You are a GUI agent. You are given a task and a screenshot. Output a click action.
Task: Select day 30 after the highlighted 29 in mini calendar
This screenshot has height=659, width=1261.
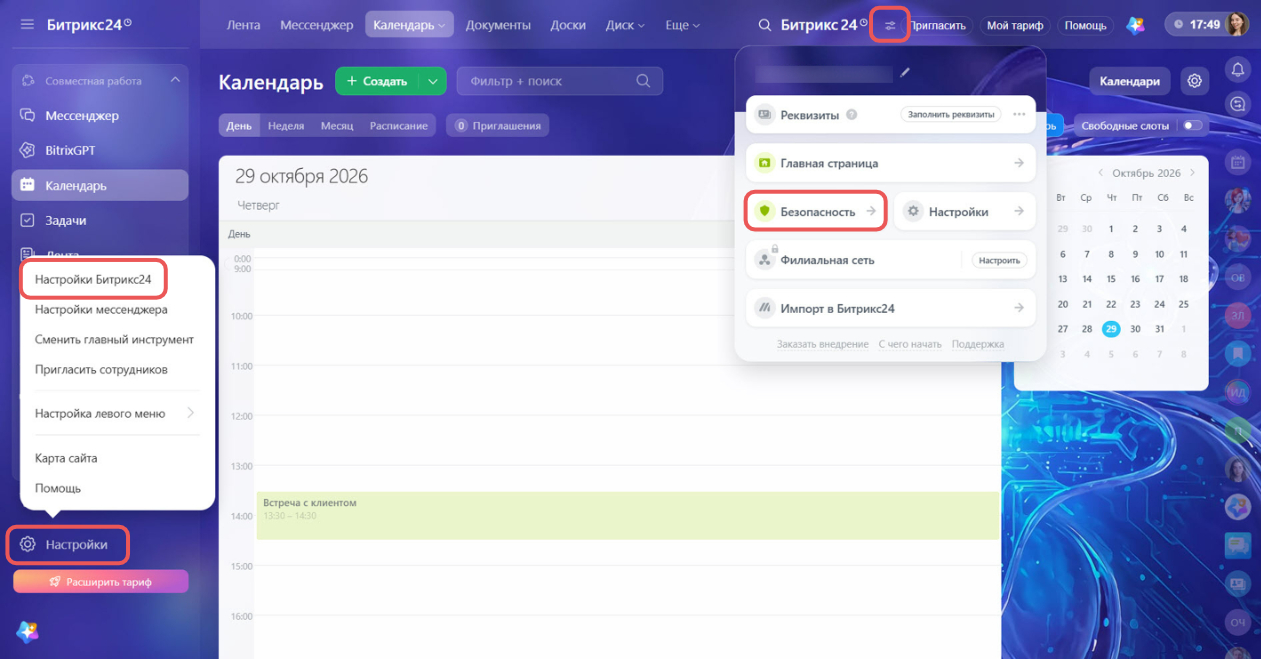tap(1135, 329)
